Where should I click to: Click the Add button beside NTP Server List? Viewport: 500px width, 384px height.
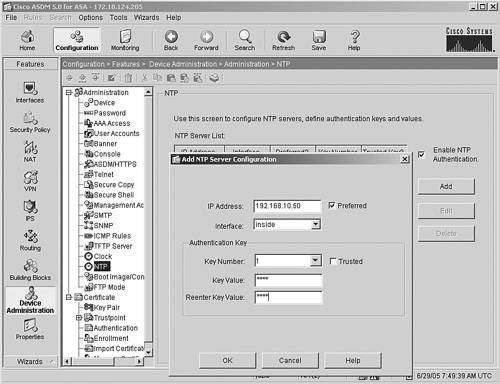[x=446, y=186]
